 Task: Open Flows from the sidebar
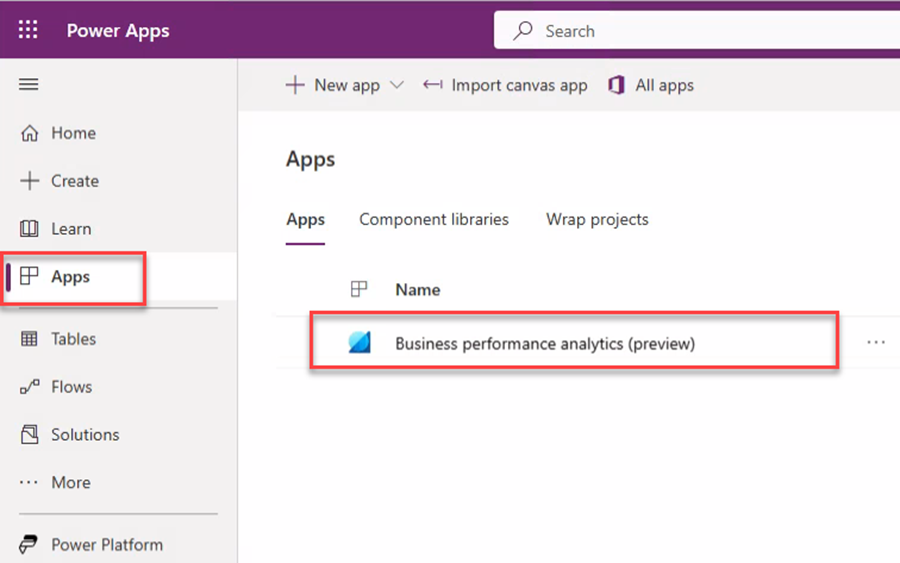pos(56,387)
